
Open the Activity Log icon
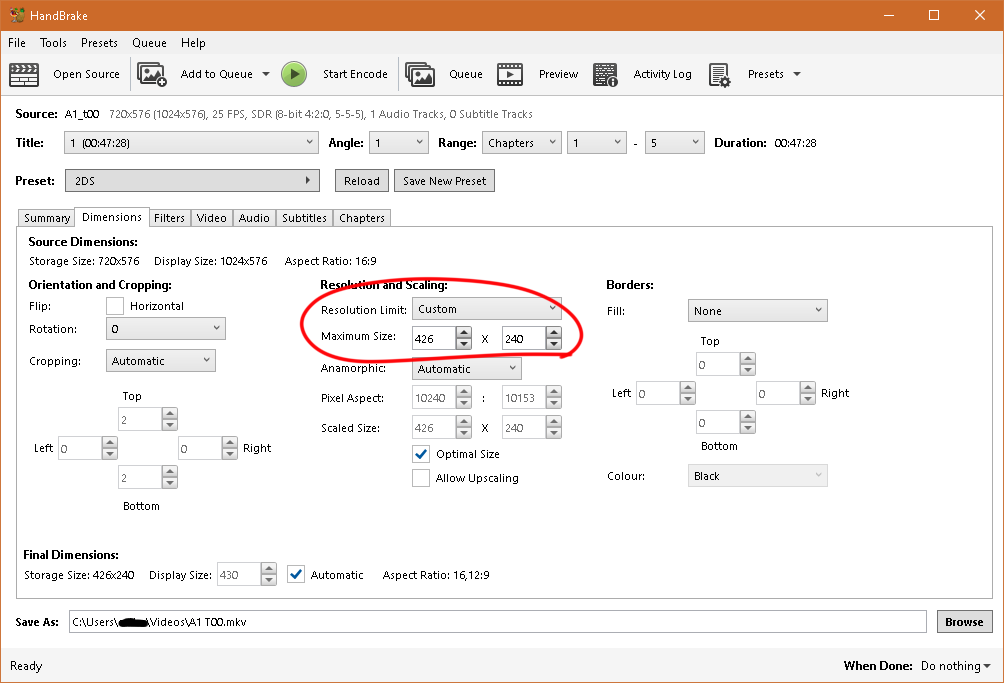pos(605,74)
